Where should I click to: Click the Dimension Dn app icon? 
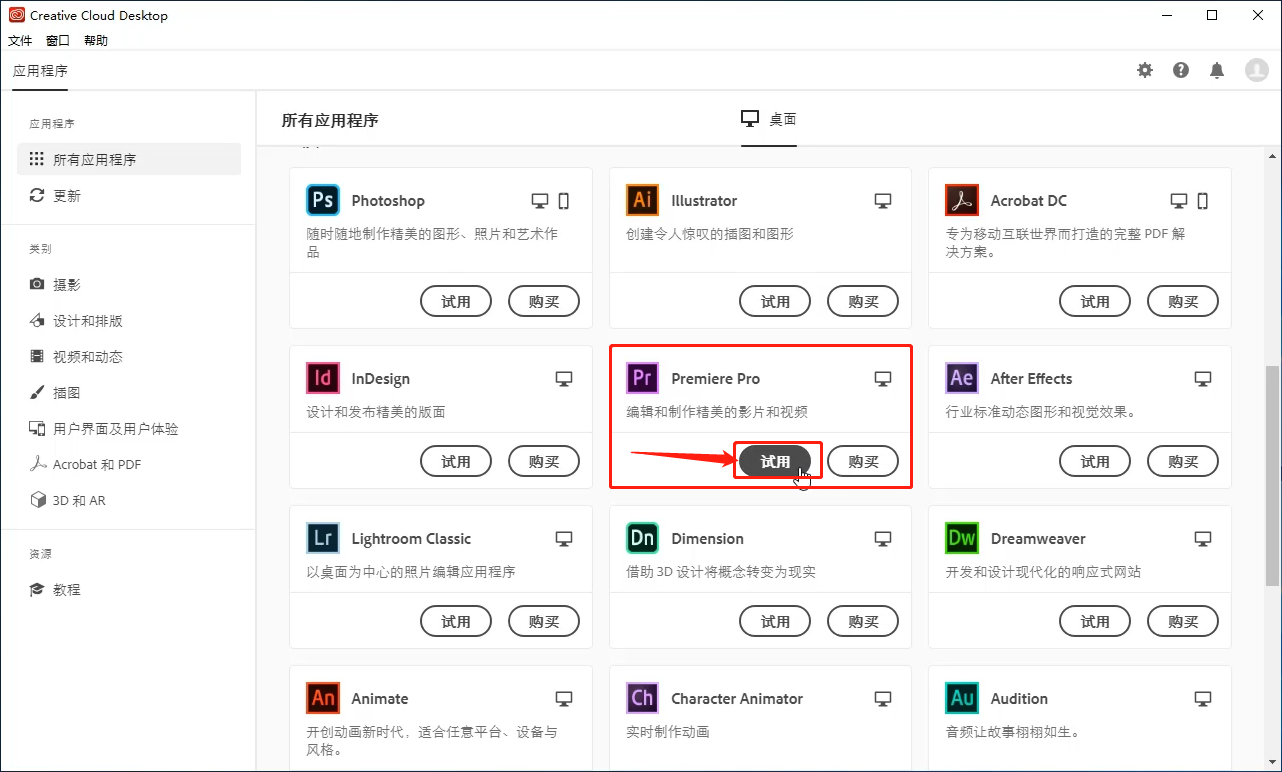click(643, 538)
